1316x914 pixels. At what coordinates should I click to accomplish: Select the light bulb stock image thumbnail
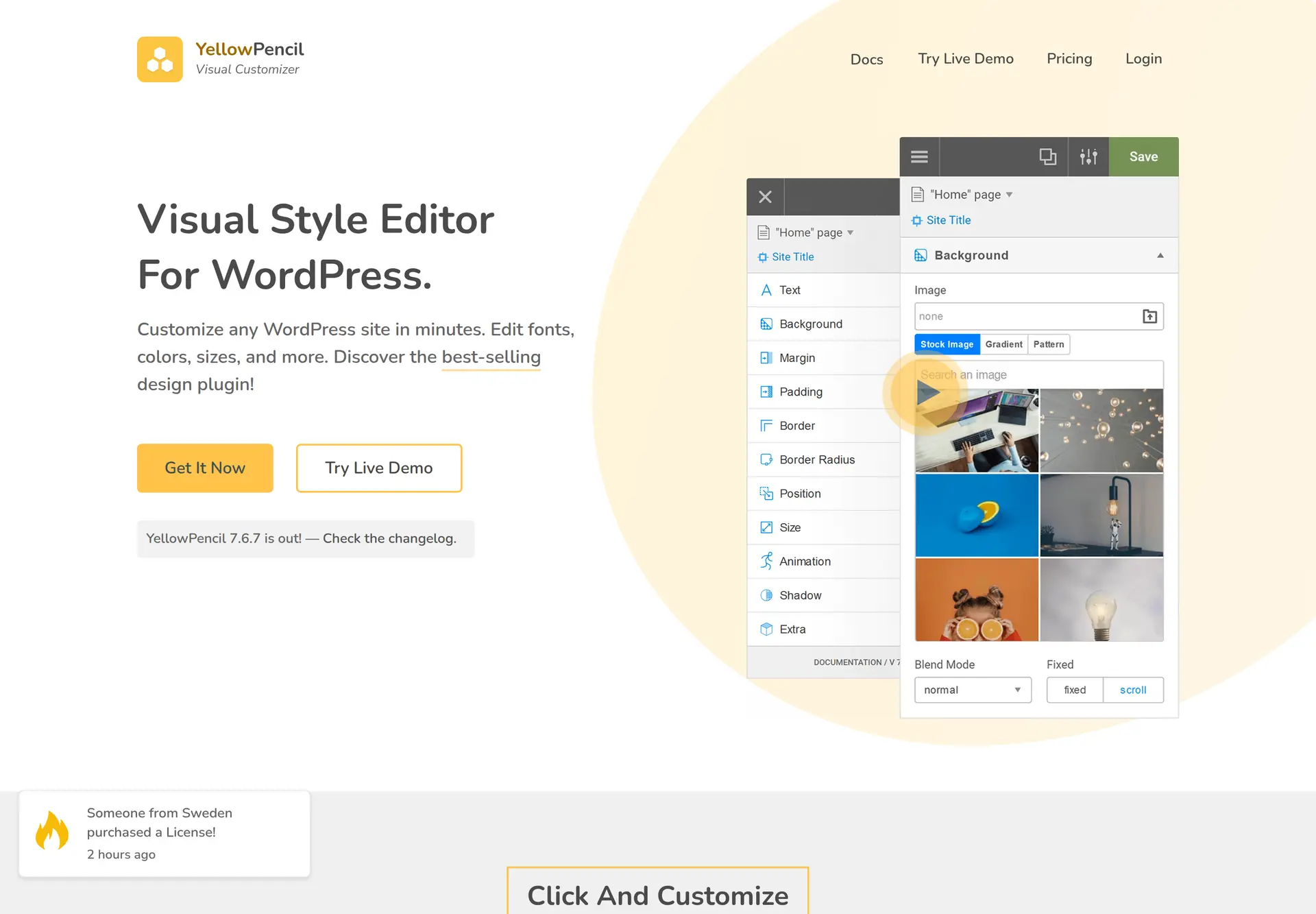(1101, 600)
